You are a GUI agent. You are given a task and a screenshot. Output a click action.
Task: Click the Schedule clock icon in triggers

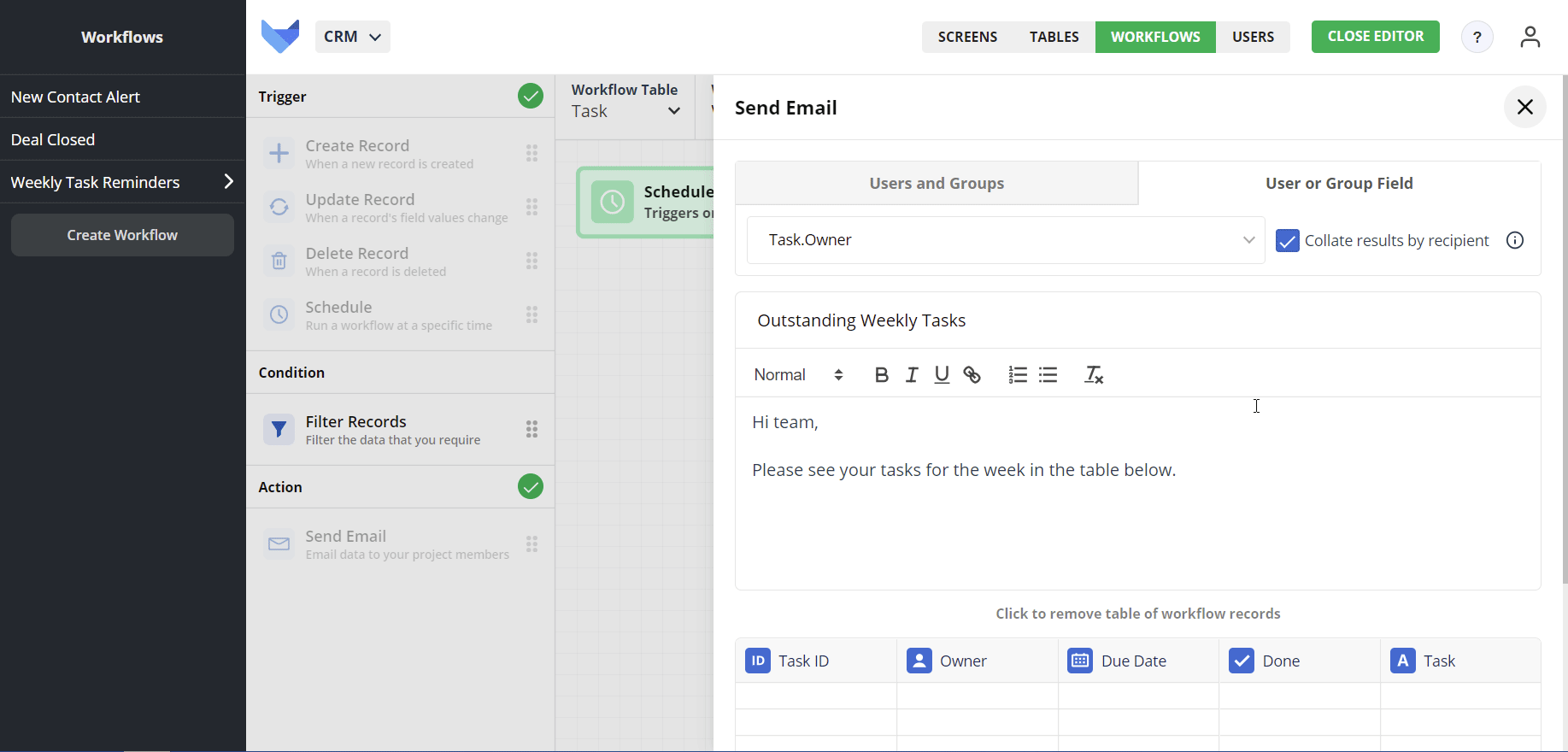[x=279, y=315]
